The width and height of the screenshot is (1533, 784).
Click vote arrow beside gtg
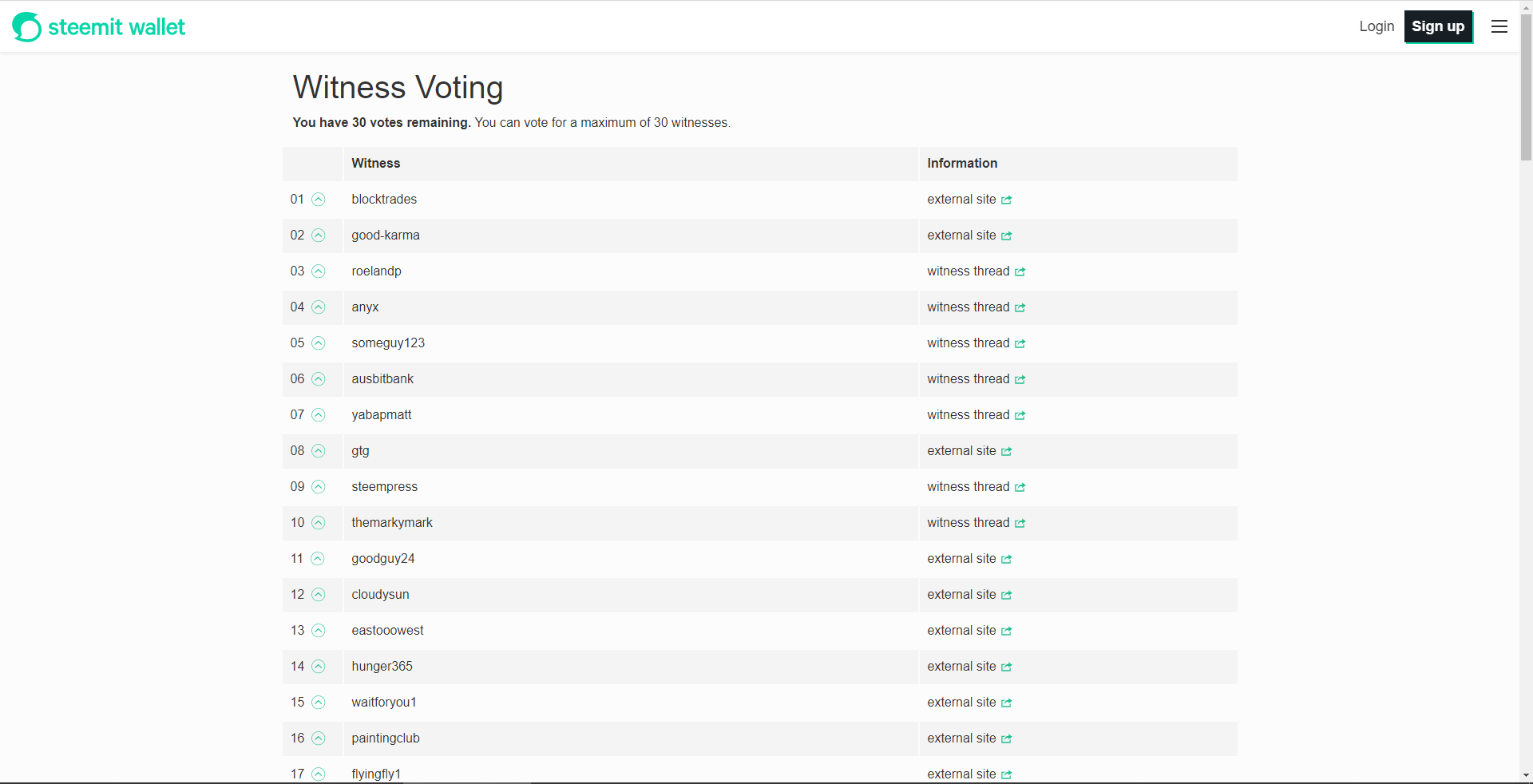[x=319, y=451]
